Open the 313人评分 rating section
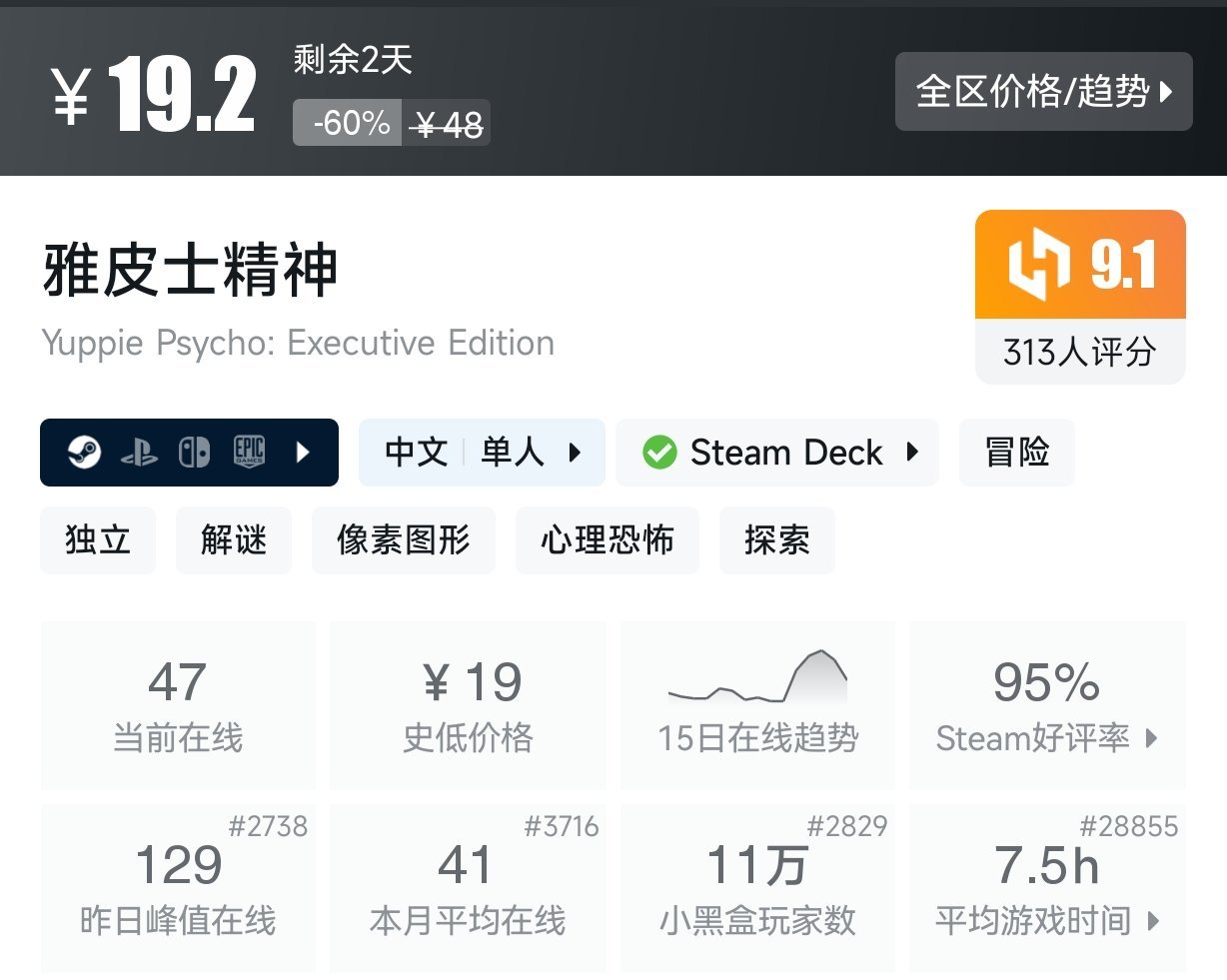The height and width of the screenshot is (980, 1227). point(1080,352)
